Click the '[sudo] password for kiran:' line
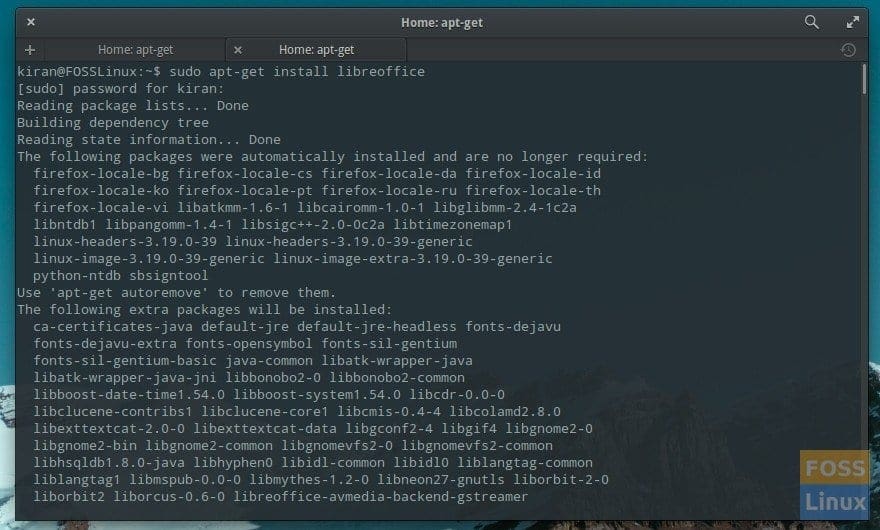The height and width of the screenshot is (530, 880). pyautogui.click(x=120, y=89)
